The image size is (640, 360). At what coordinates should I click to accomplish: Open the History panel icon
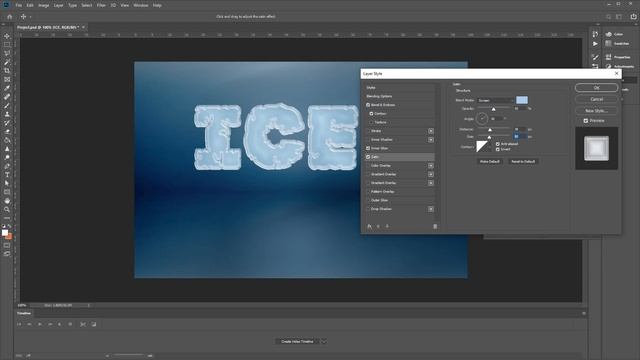click(x=595, y=34)
